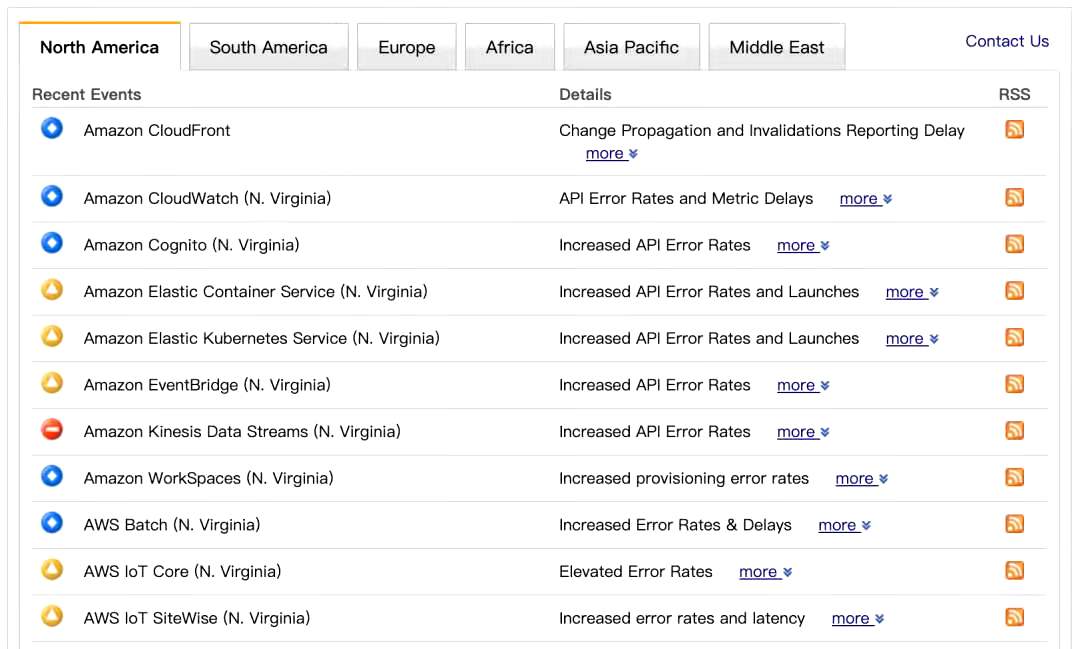Open RSS feed for AWS Batch

pos(1014,524)
